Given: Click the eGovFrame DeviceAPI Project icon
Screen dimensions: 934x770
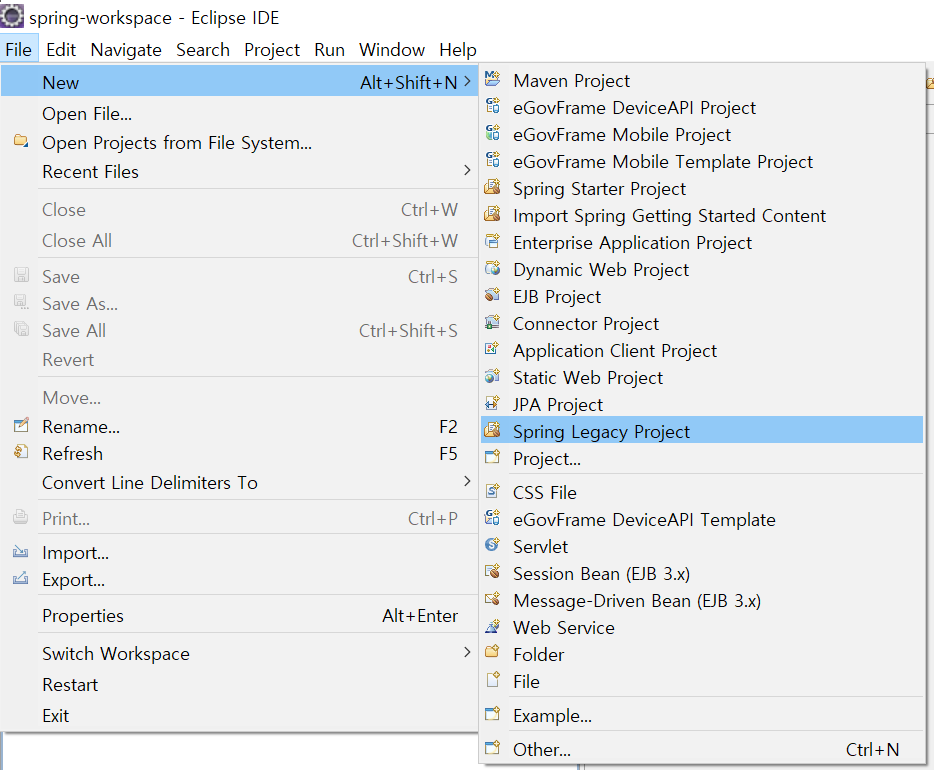Looking at the screenshot, I should (493, 106).
